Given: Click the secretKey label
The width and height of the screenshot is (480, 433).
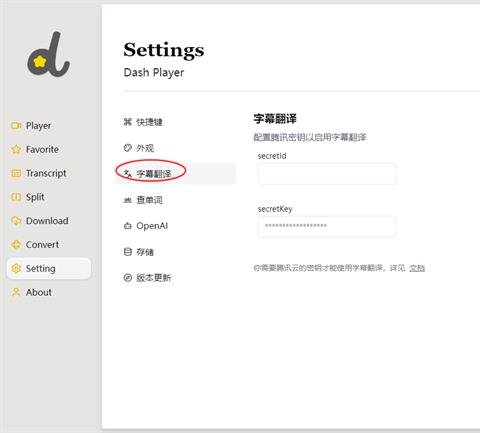Looking at the screenshot, I should (275, 209).
